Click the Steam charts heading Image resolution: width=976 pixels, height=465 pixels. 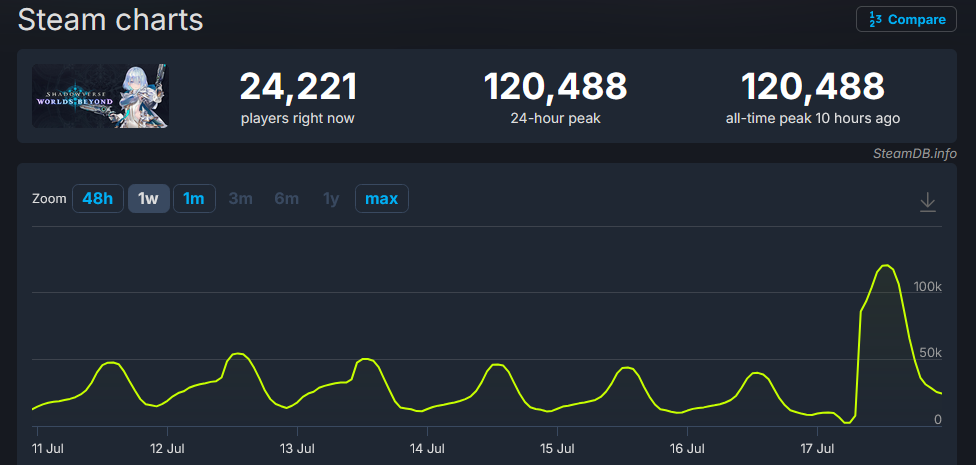coord(111,20)
